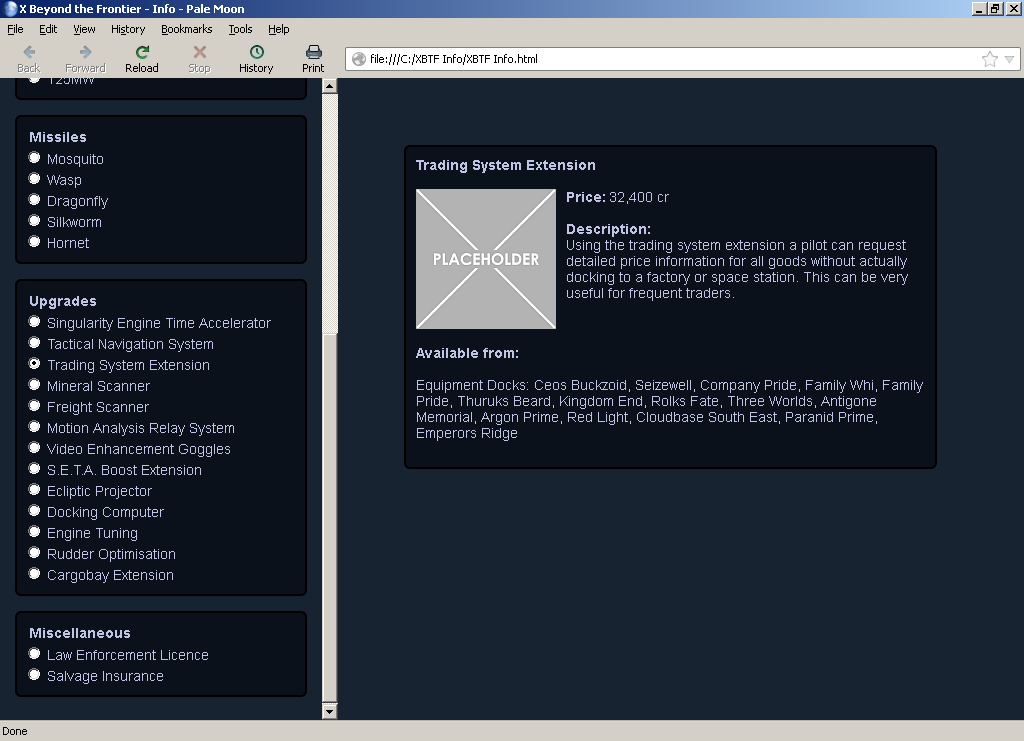This screenshot has width=1024, height=741.
Task: Click the Upgrades section heading
Action: pyautogui.click(x=63, y=301)
